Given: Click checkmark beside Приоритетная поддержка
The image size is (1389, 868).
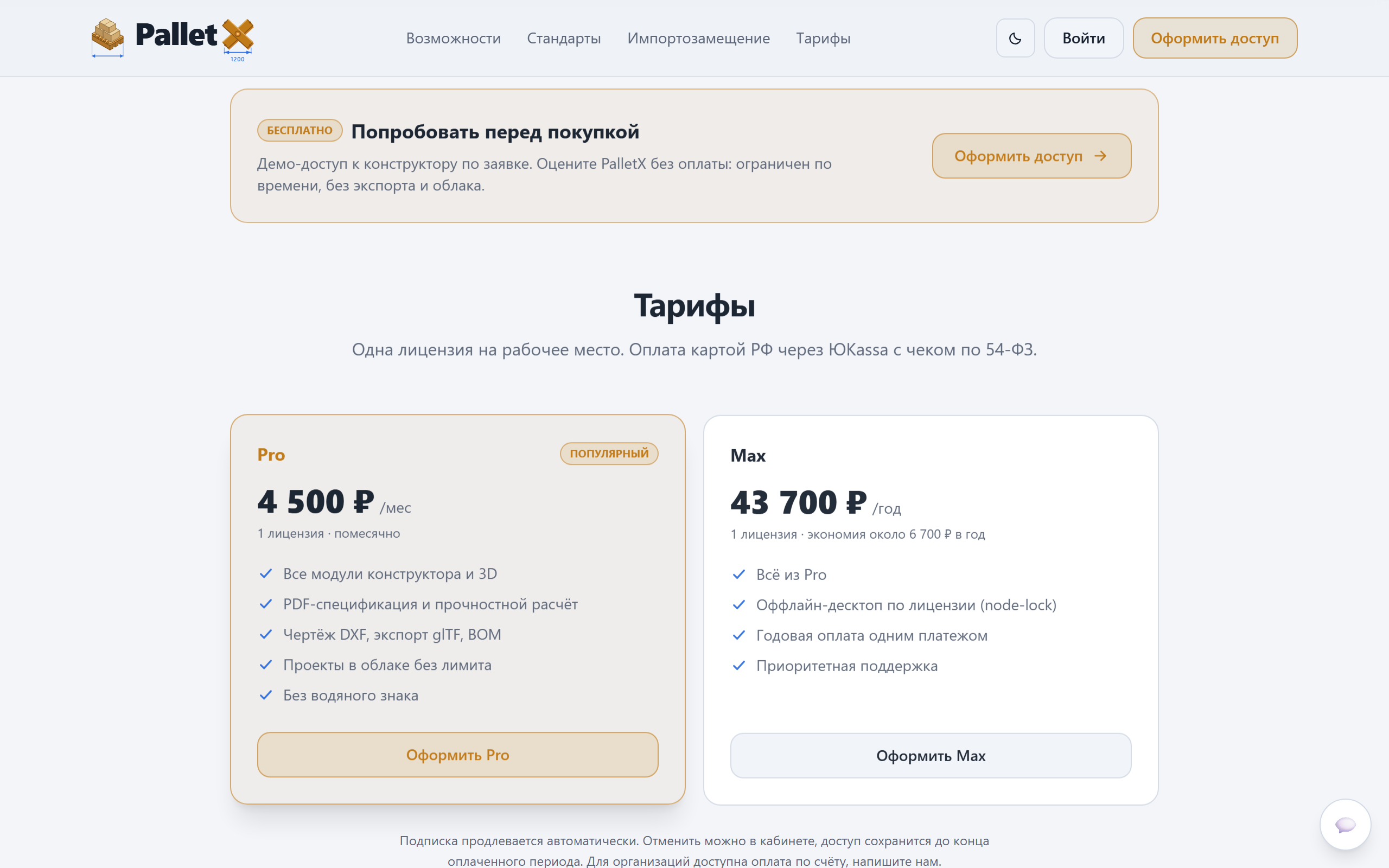Looking at the screenshot, I should coord(738,666).
